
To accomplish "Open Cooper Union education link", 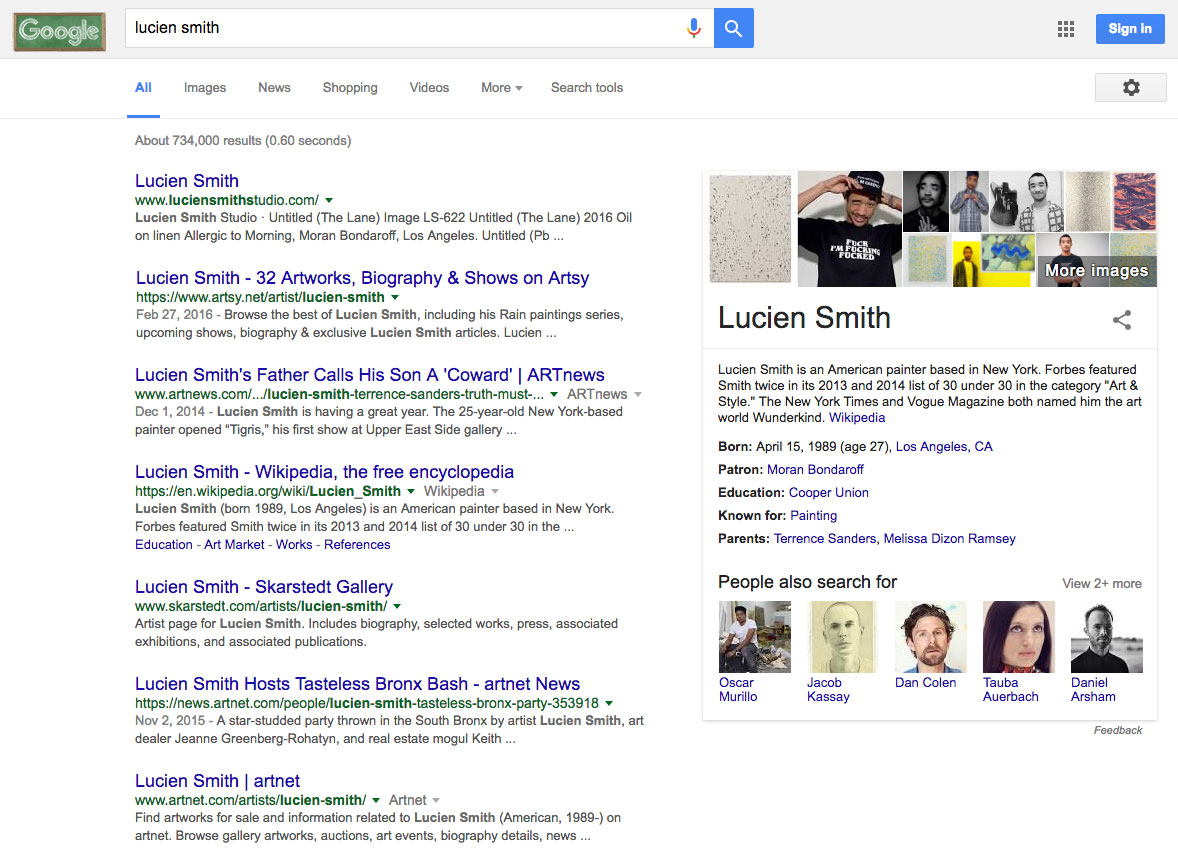I will (x=829, y=493).
